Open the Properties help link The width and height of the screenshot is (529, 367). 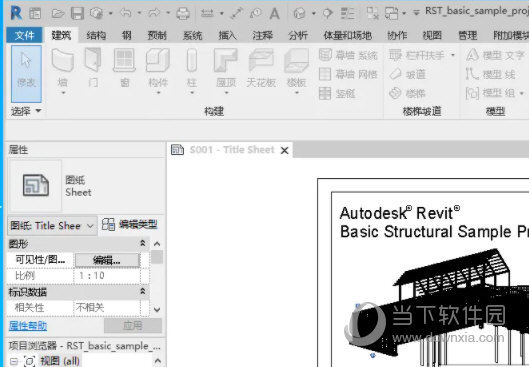click(x=28, y=326)
